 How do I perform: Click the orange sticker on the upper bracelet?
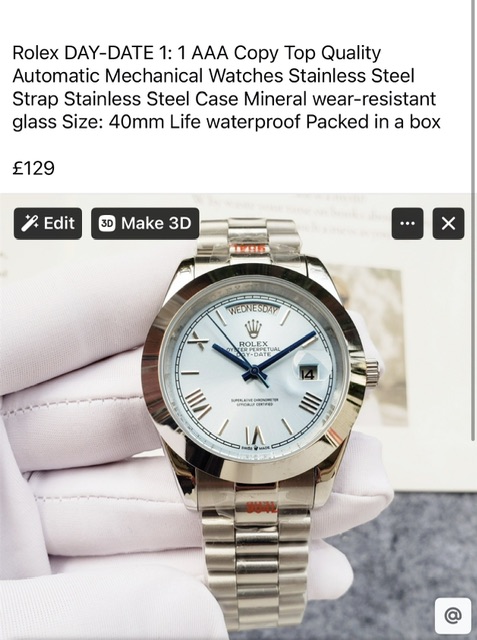[x=249, y=248]
